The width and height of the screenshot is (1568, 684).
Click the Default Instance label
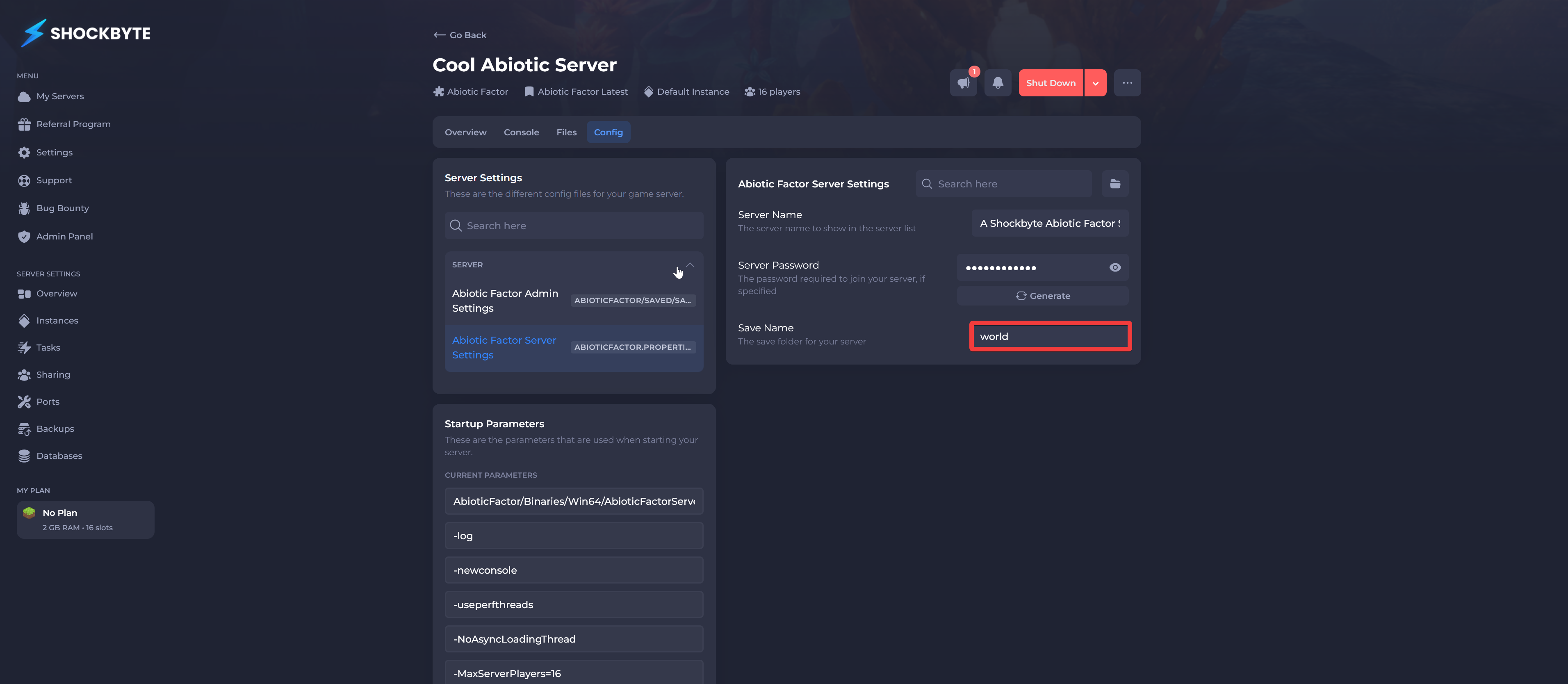click(x=693, y=92)
